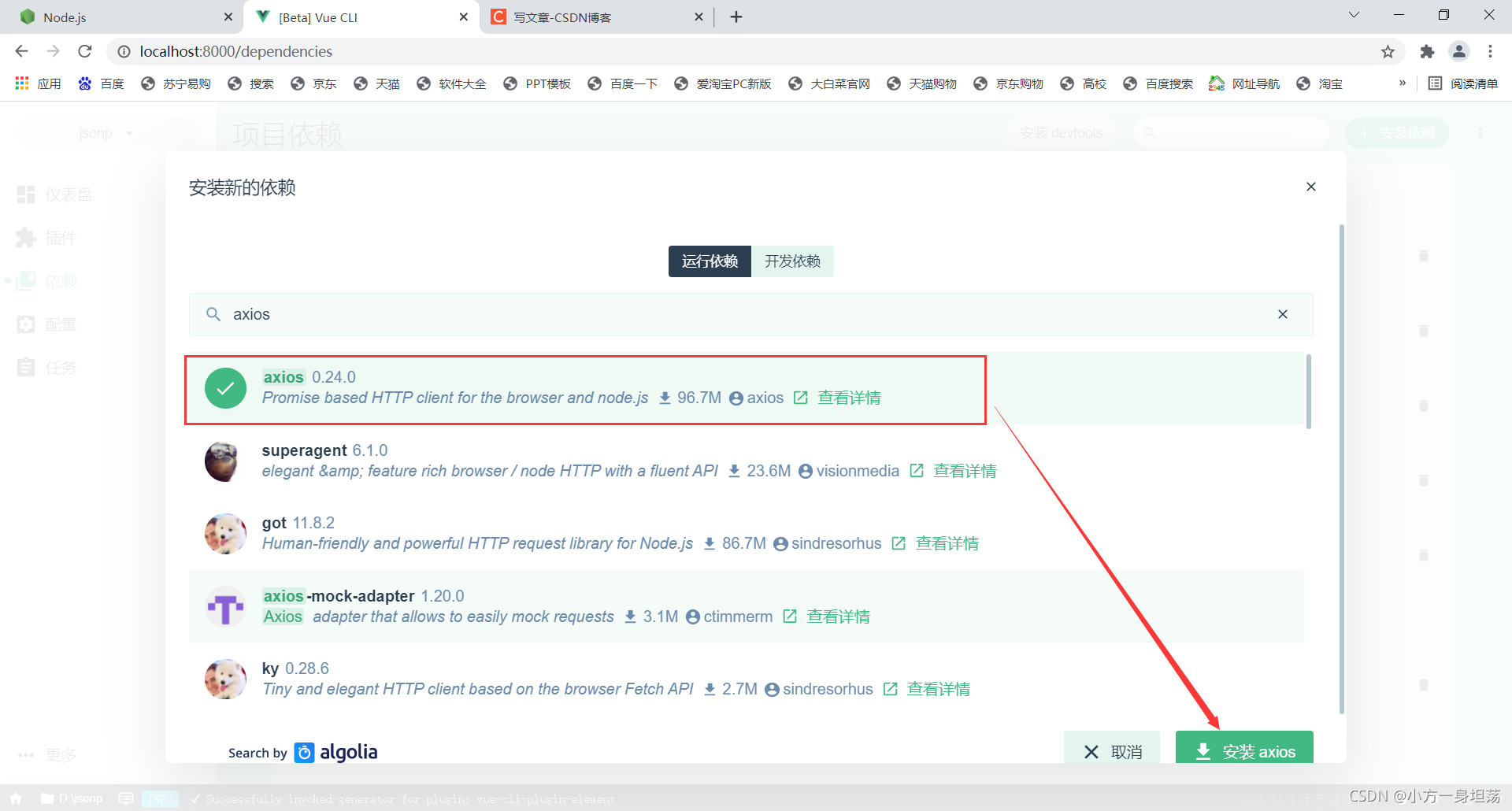The width and height of the screenshot is (1512, 811).
Task: Go back in browser history
Action: point(21,51)
